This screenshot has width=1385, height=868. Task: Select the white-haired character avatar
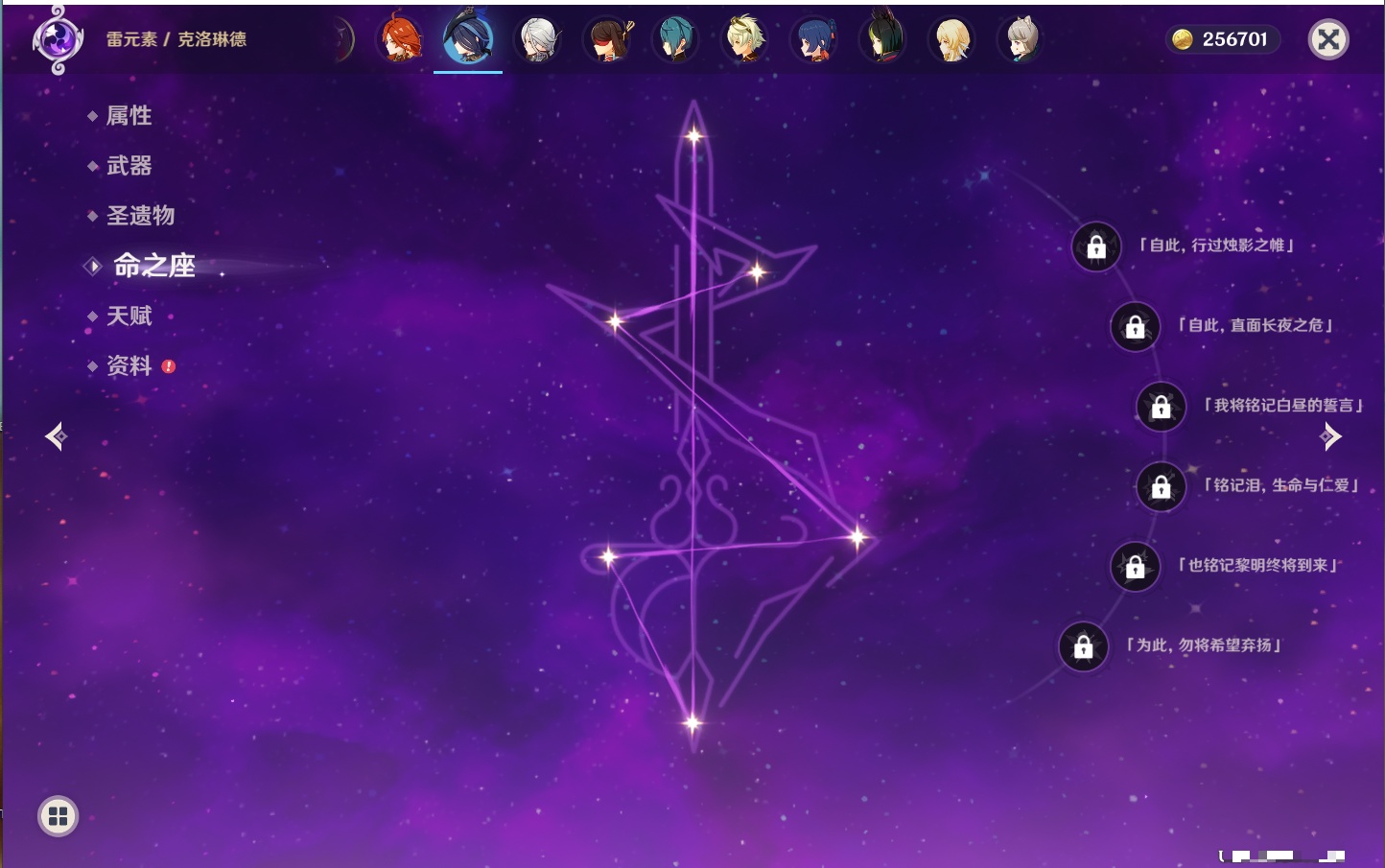pos(538,38)
